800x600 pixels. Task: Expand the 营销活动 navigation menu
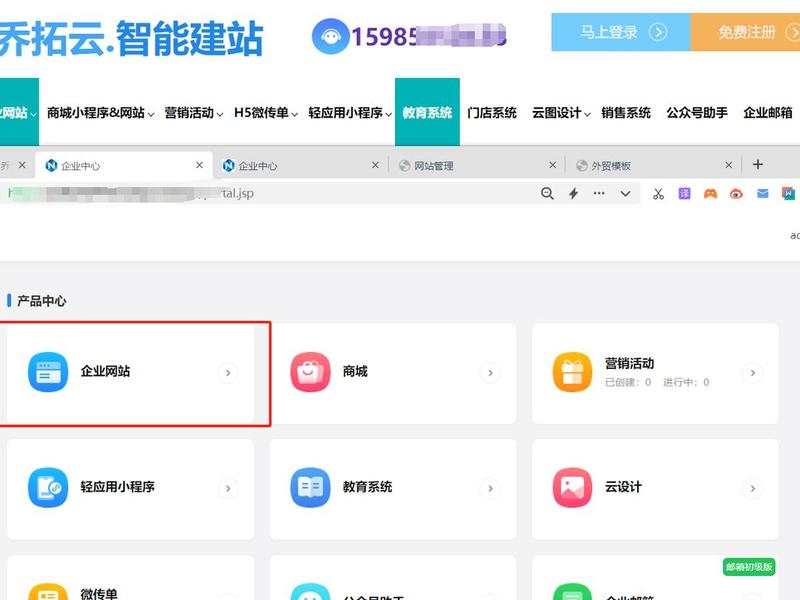point(193,113)
